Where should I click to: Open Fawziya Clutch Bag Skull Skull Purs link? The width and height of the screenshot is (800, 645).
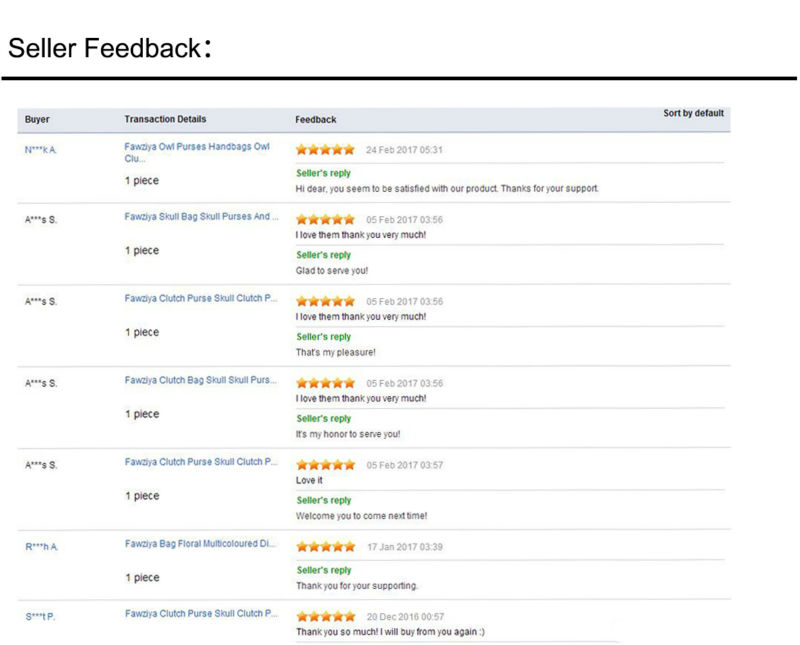point(201,380)
